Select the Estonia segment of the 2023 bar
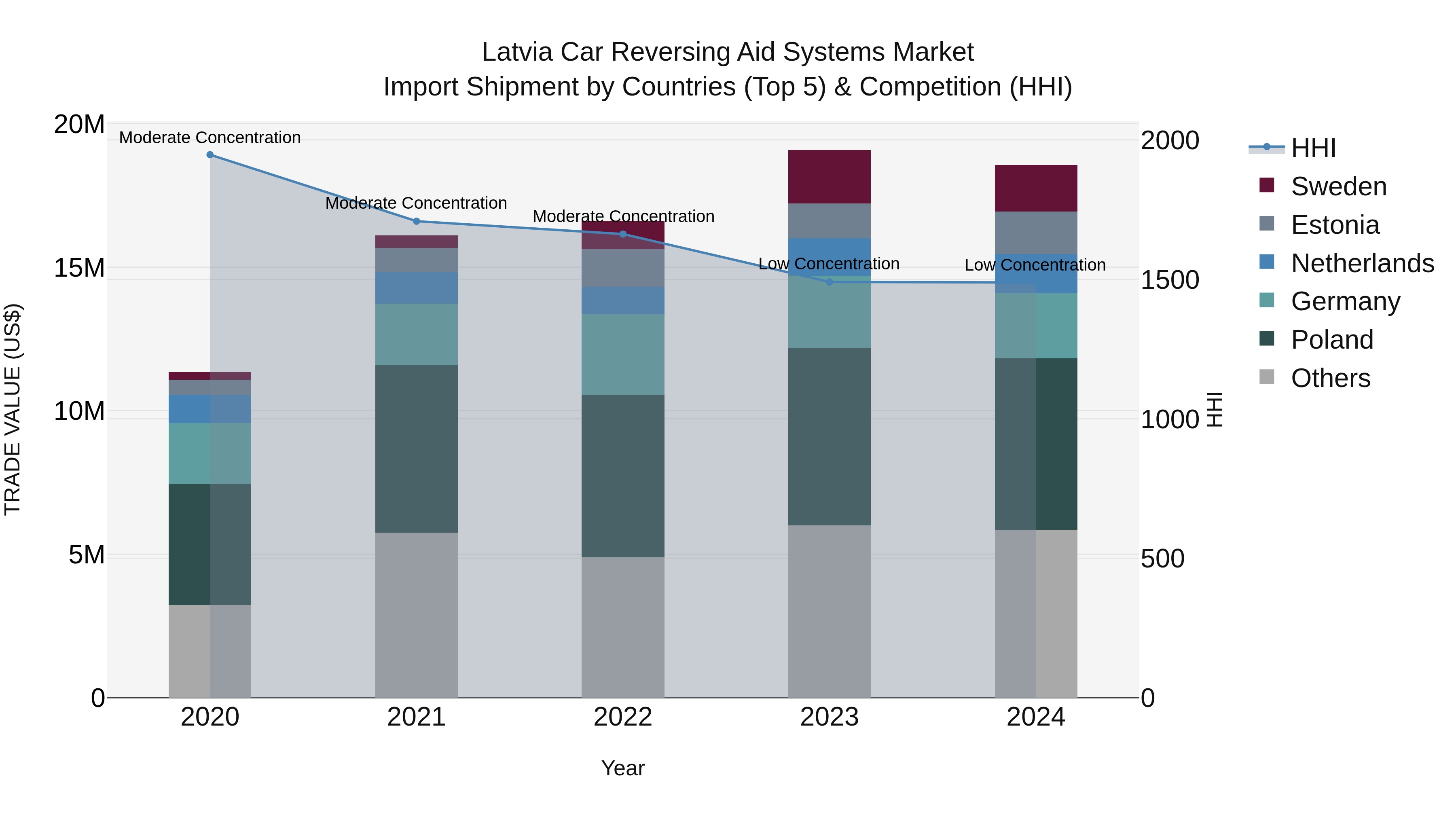Screen dimensions: 1456x819 point(829,221)
